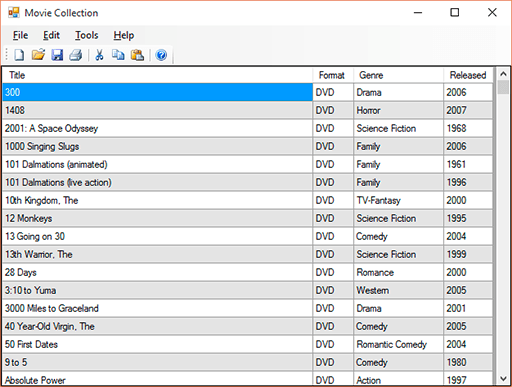Click the TV-Fantasy genre cell
The width and height of the screenshot is (512, 387).
pyautogui.click(x=398, y=200)
